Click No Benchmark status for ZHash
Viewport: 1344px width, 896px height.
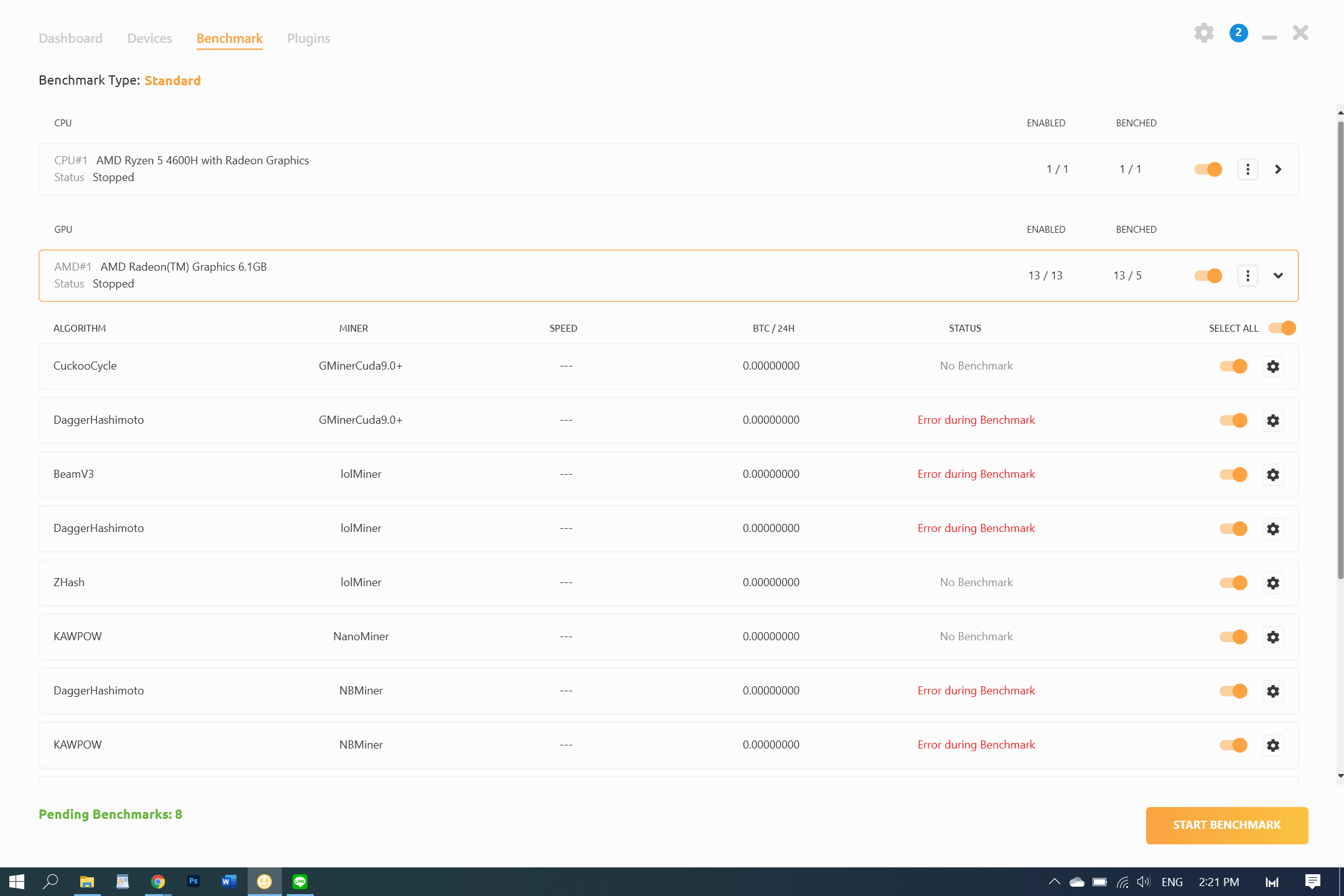point(976,582)
